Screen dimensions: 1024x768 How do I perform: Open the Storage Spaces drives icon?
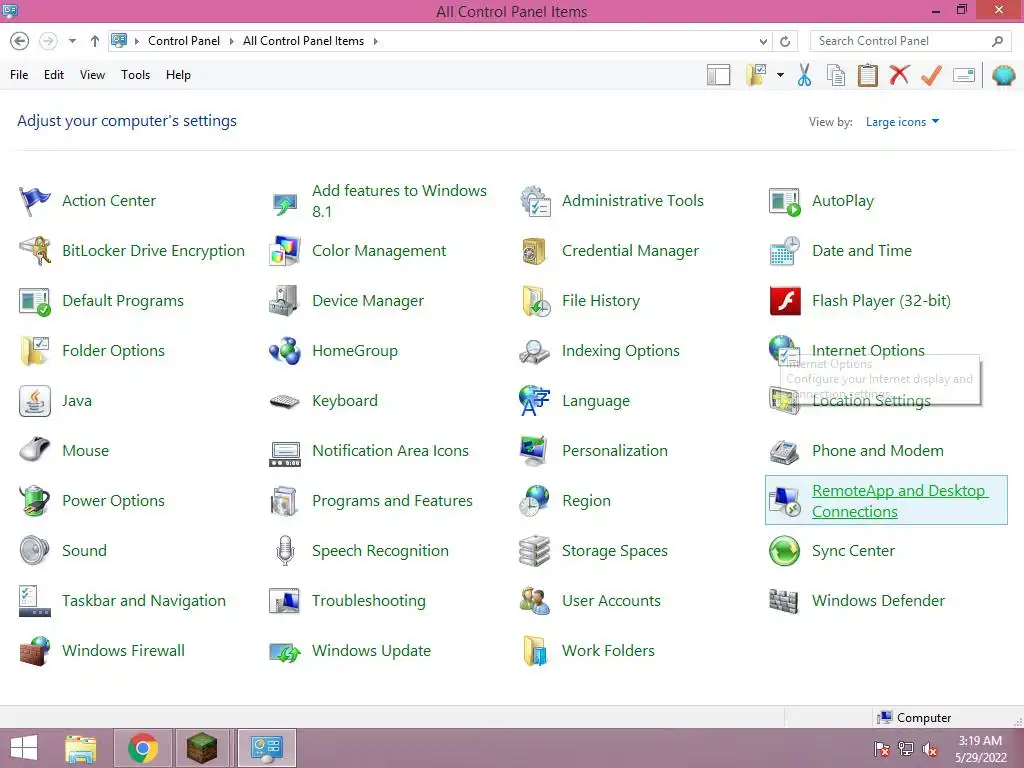pos(535,551)
